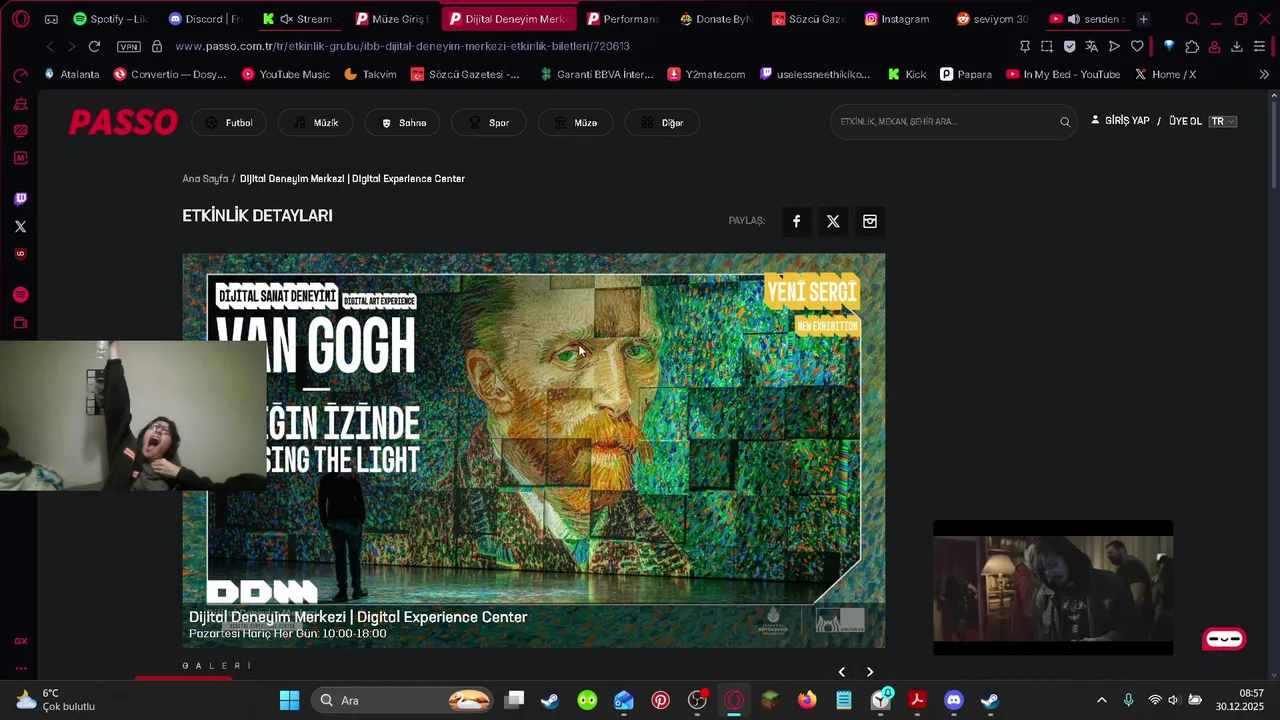This screenshot has width=1280, height=720.
Task: Go to Ana Sayfa breadcrumb
Action: (205, 179)
